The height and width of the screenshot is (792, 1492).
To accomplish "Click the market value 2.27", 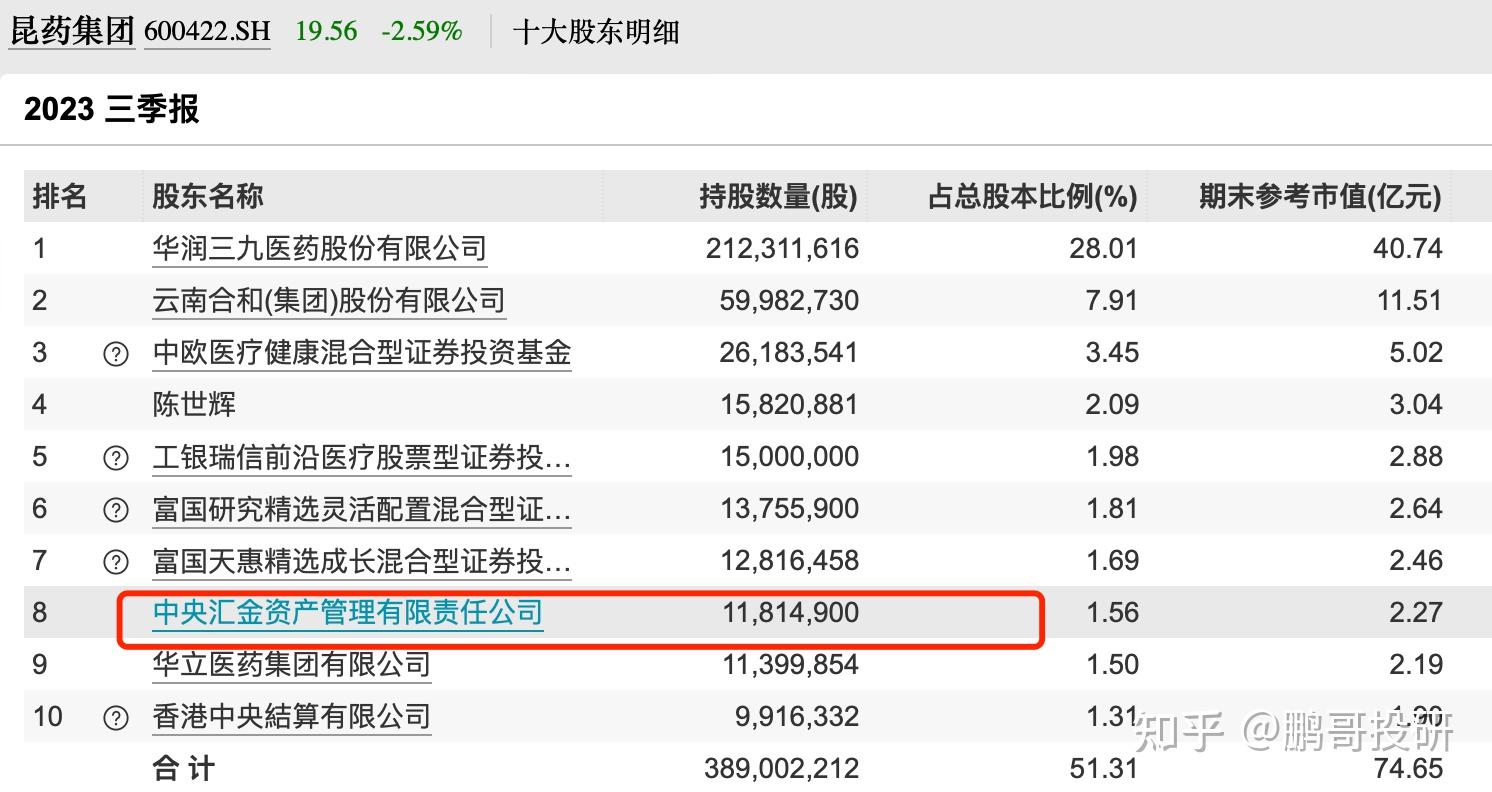I will tap(1415, 612).
